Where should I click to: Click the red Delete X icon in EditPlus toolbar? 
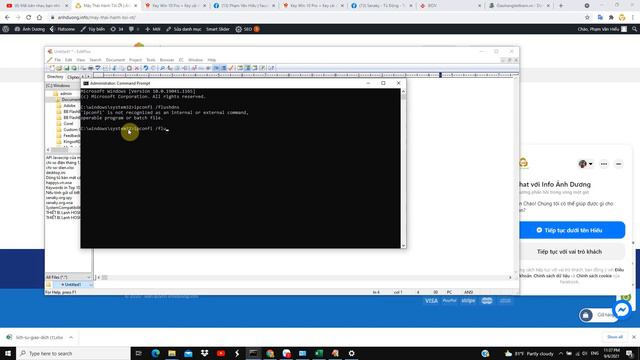137,68
